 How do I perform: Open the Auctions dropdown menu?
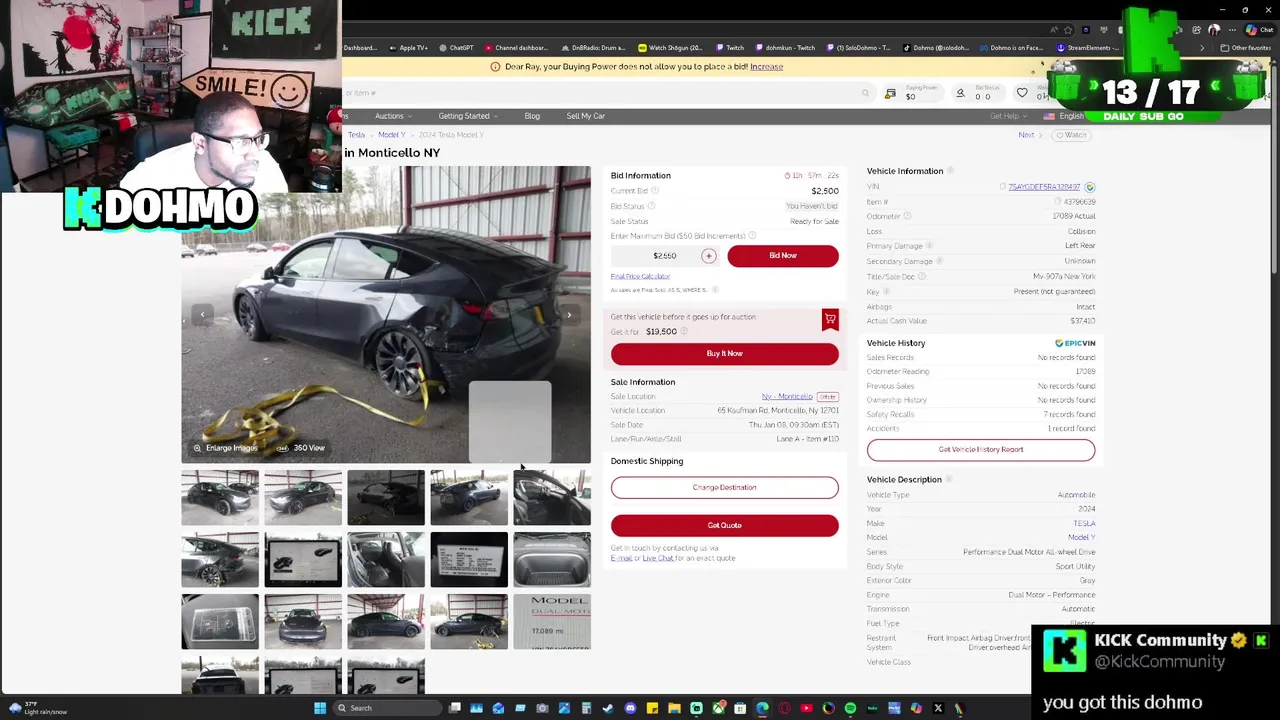pos(392,116)
